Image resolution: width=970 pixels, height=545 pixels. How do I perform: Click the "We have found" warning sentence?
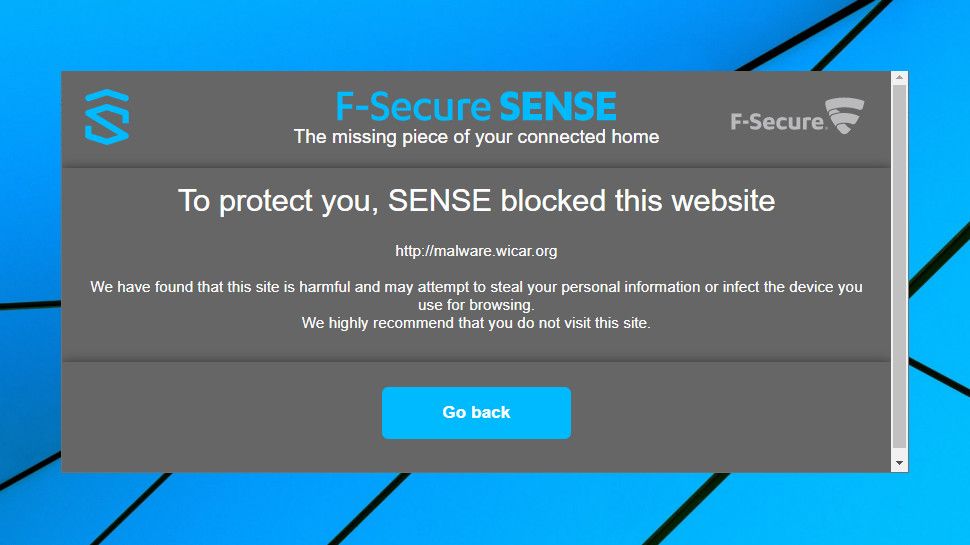point(476,287)
